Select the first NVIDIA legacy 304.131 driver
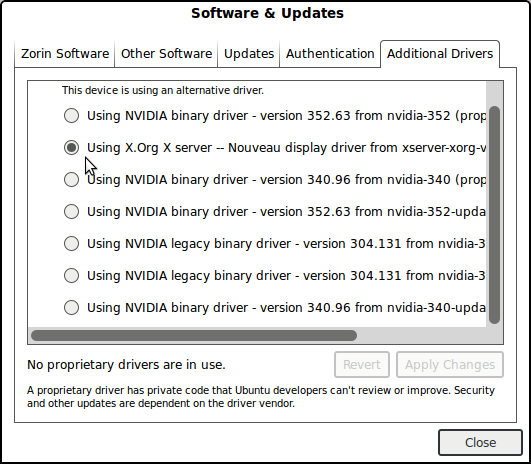The height and width of the screenshot is (464, 531). click(x=71, y=244)
